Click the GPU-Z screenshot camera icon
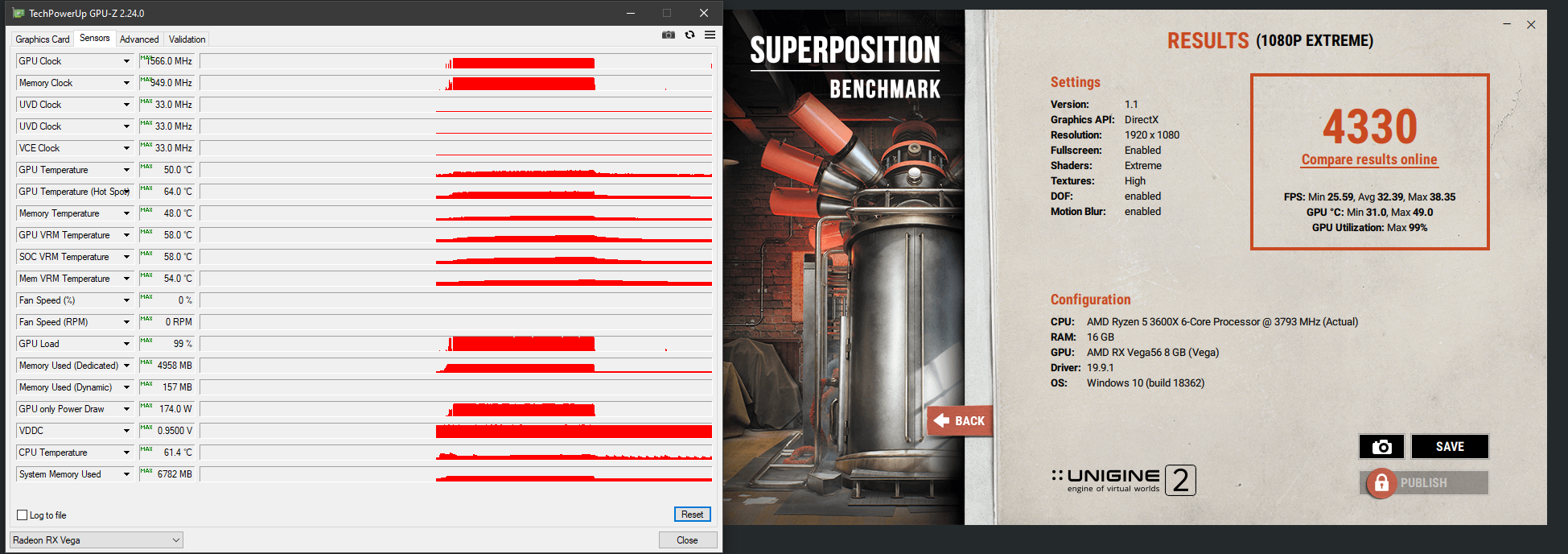This screenshot has width=1568, height=554. [668, 35]
